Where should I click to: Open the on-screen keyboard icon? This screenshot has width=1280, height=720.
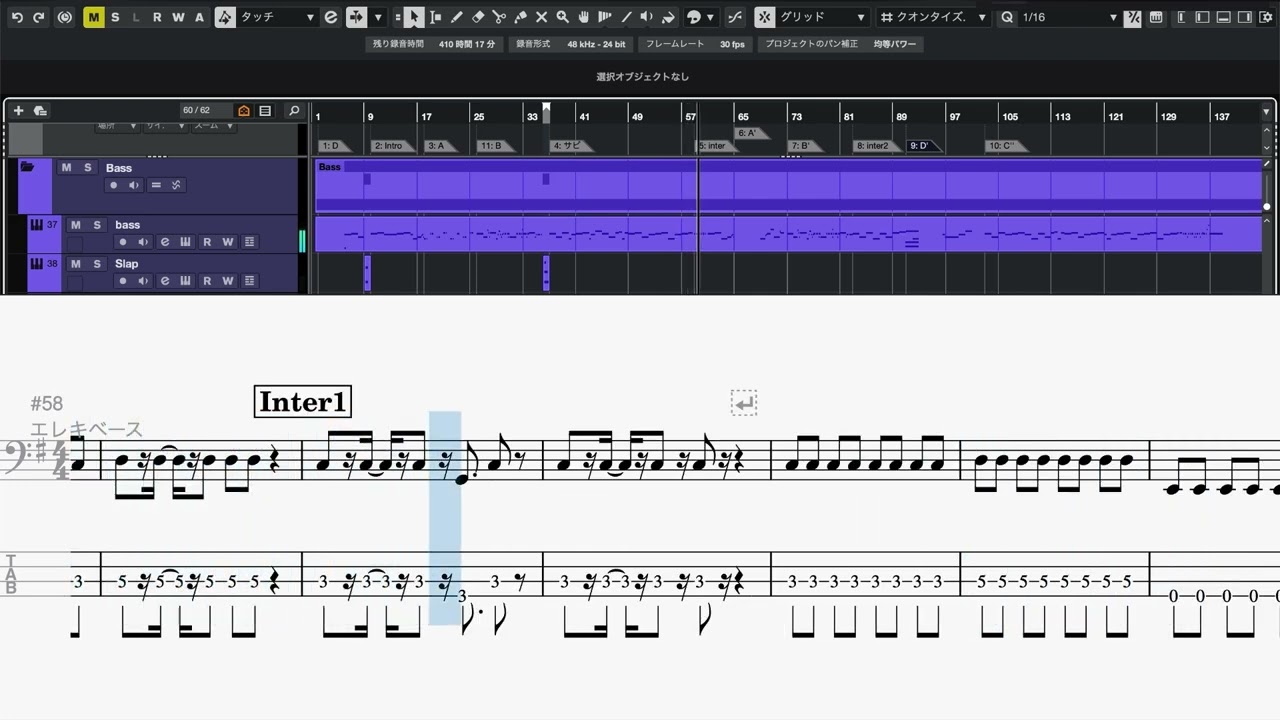[1156, 17]
